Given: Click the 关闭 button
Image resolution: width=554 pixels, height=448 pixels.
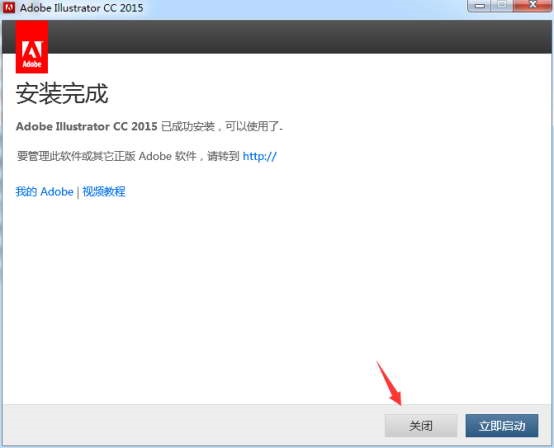Looking at the screenshot, I should 420,426.
